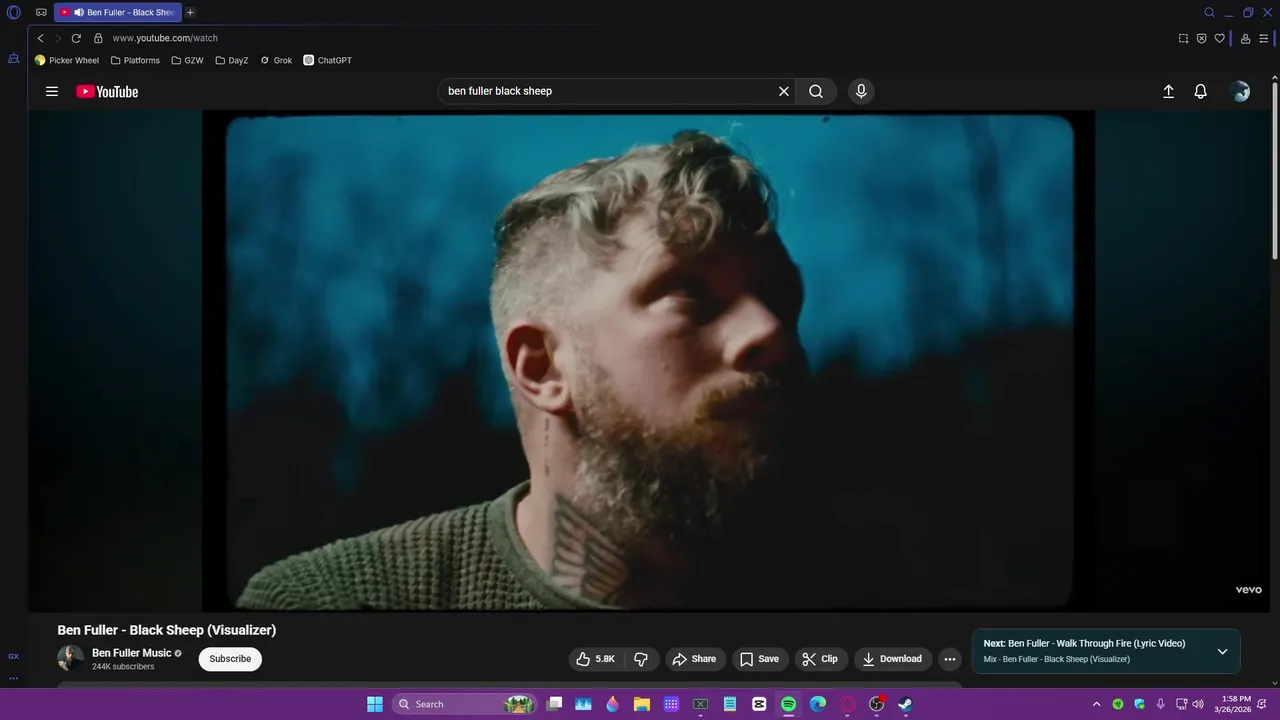Create a Clip of the video
The width and height of the screenshot is (1280, 720).
pyautogui.click(x=820, y=659)
